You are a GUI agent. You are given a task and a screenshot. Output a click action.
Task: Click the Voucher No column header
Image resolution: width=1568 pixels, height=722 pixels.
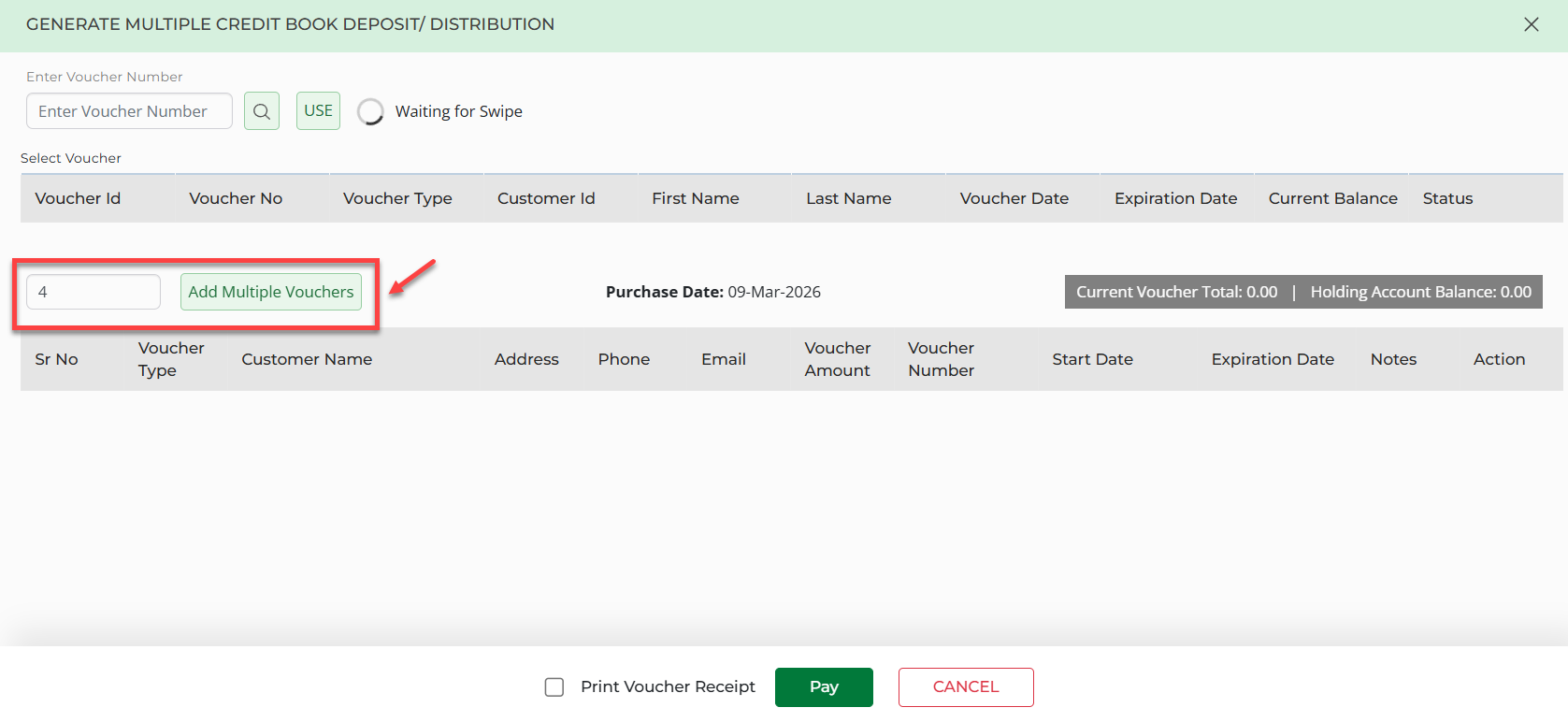click(236, 198)
